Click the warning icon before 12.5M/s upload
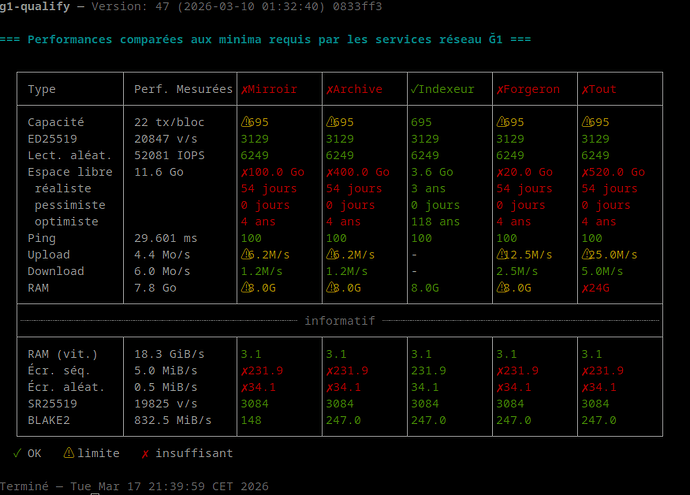 coord(501,255)
